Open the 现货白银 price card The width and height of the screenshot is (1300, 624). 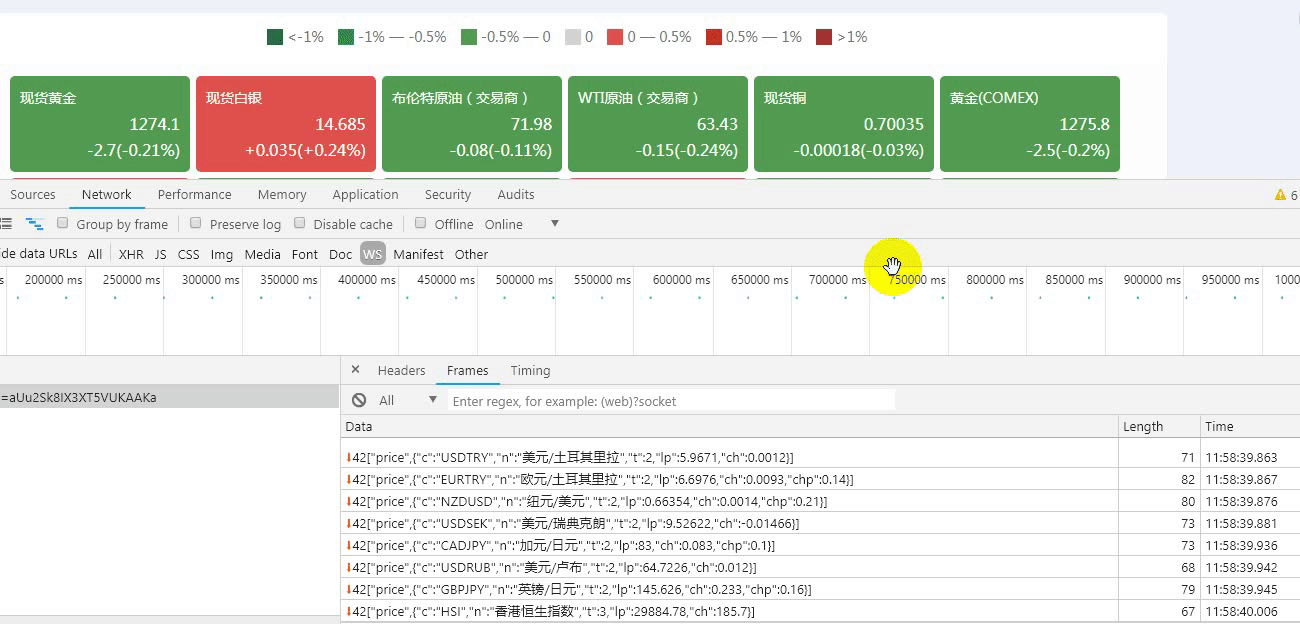point(286,124)
